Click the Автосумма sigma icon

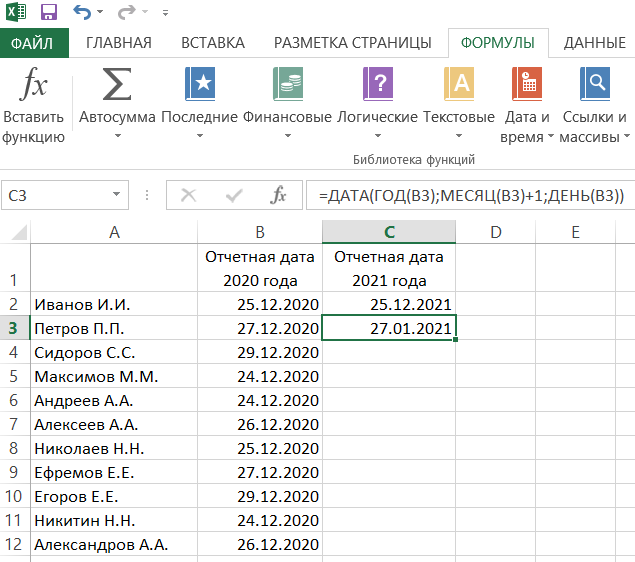click(x=117, y=84)
